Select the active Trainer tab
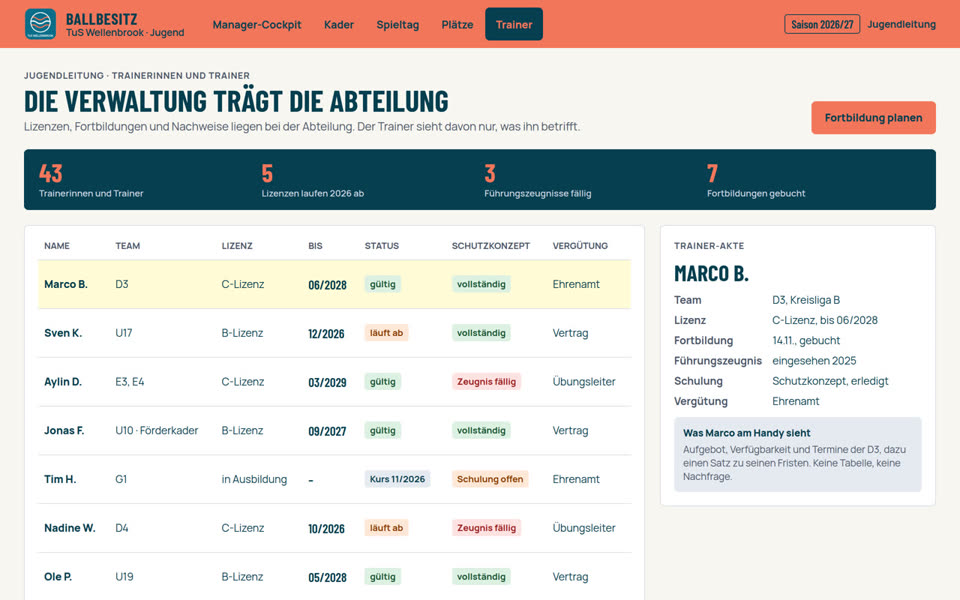Image resolution: width=960 pixels, height=600 pixels. 514,24
